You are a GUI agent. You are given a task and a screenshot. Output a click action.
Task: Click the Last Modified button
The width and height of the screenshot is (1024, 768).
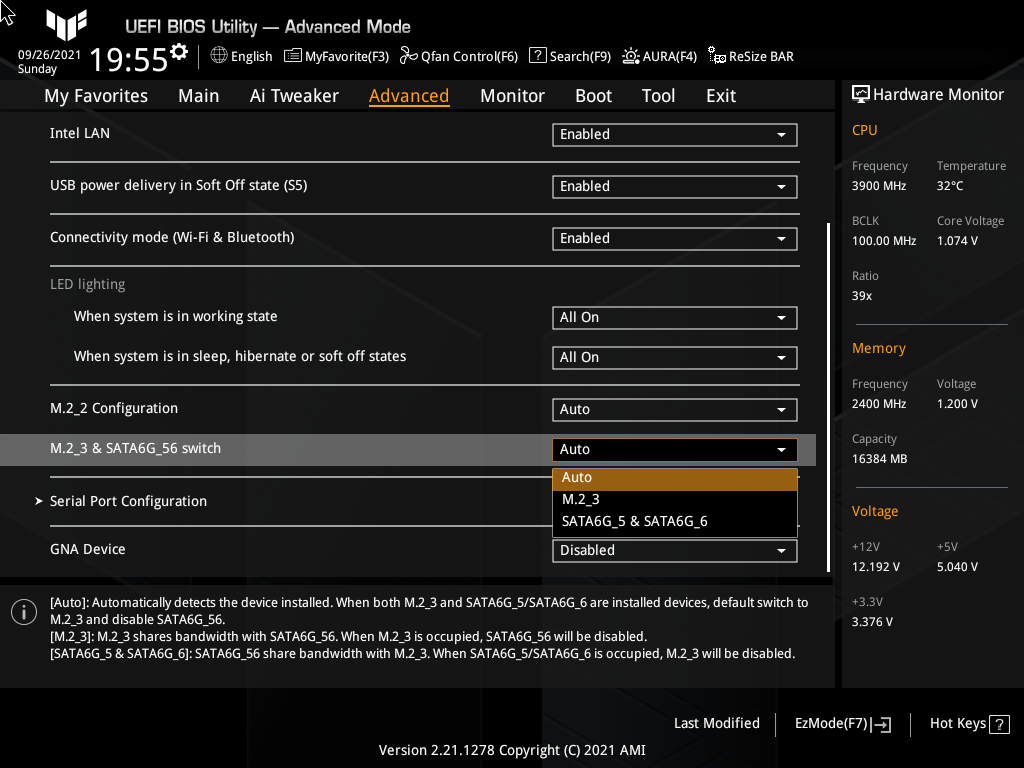pos(717,723)
